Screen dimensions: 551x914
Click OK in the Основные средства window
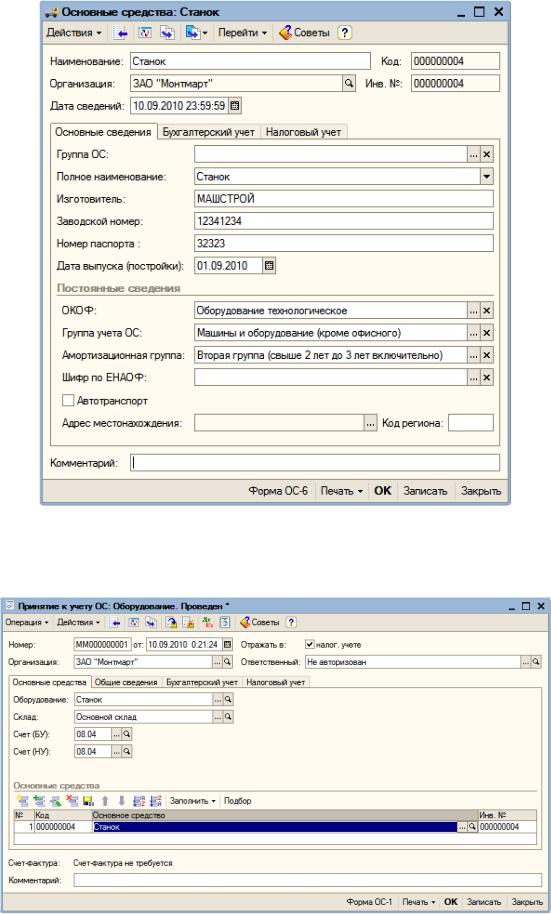pos(382,491)
